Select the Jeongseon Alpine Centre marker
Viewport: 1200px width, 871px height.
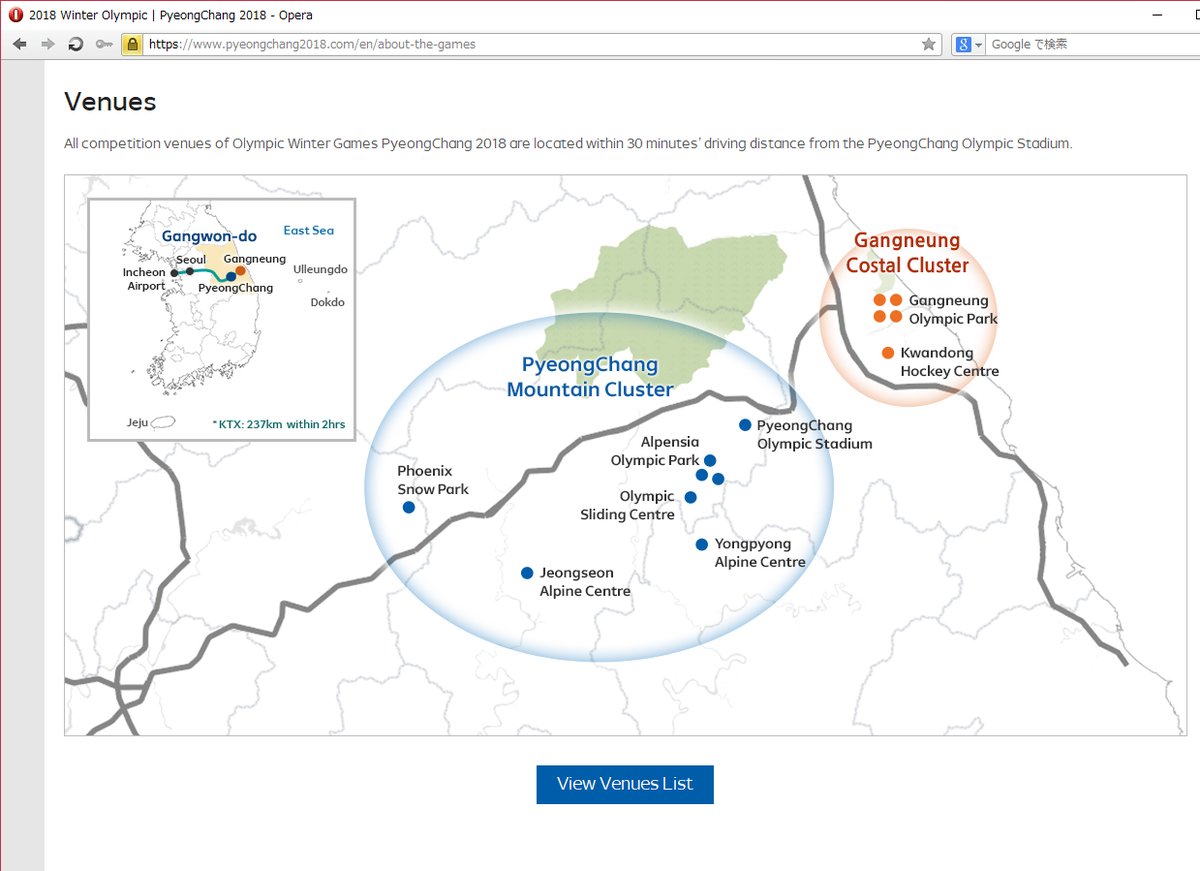click(527, 573)
